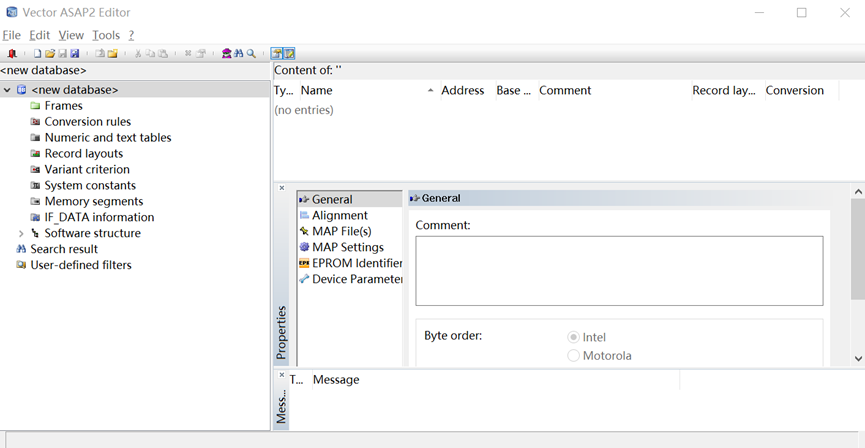
Task: Expand the Software structure node
Action: (21, 233)
